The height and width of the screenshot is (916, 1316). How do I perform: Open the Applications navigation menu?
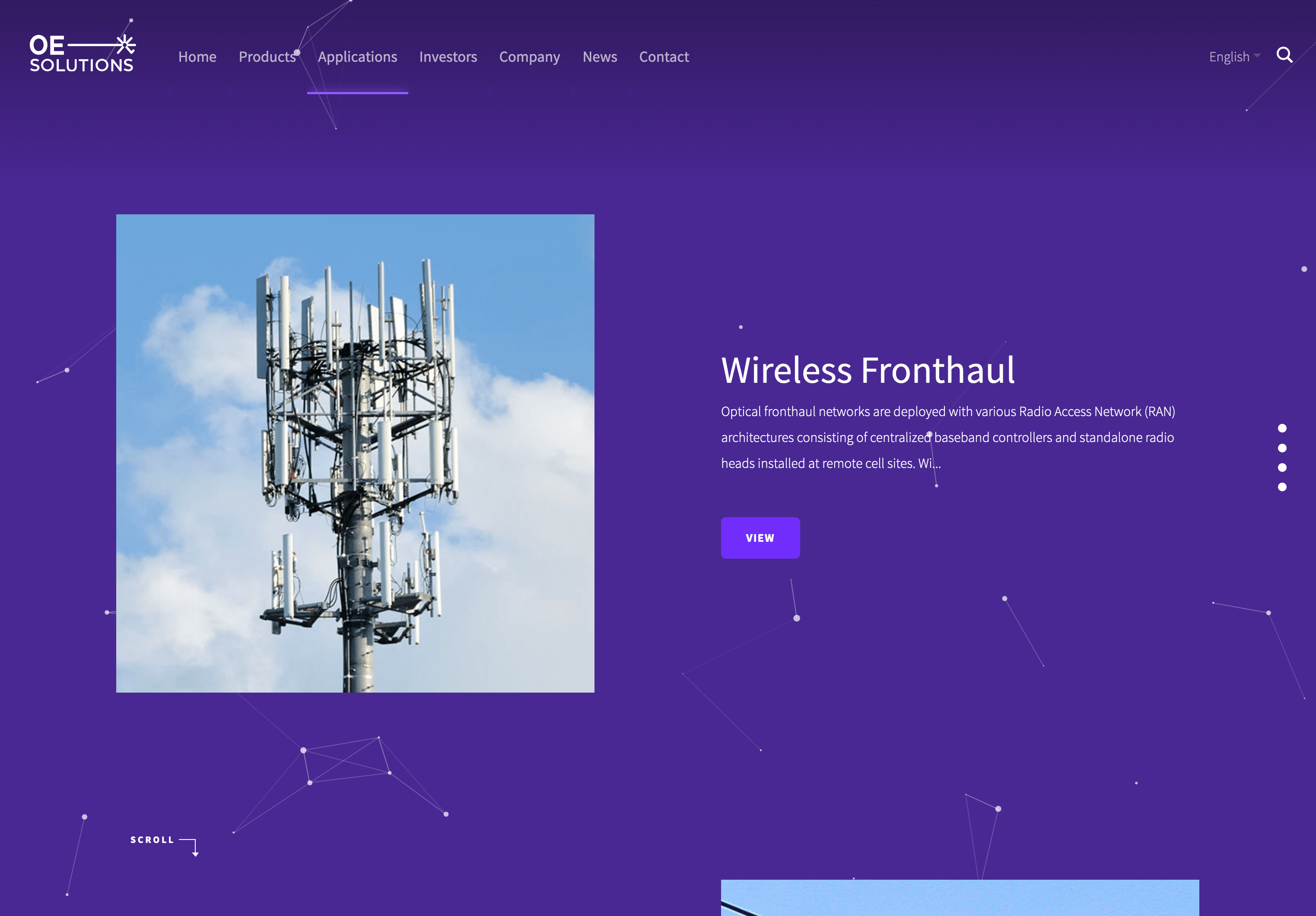click(358, 57)
